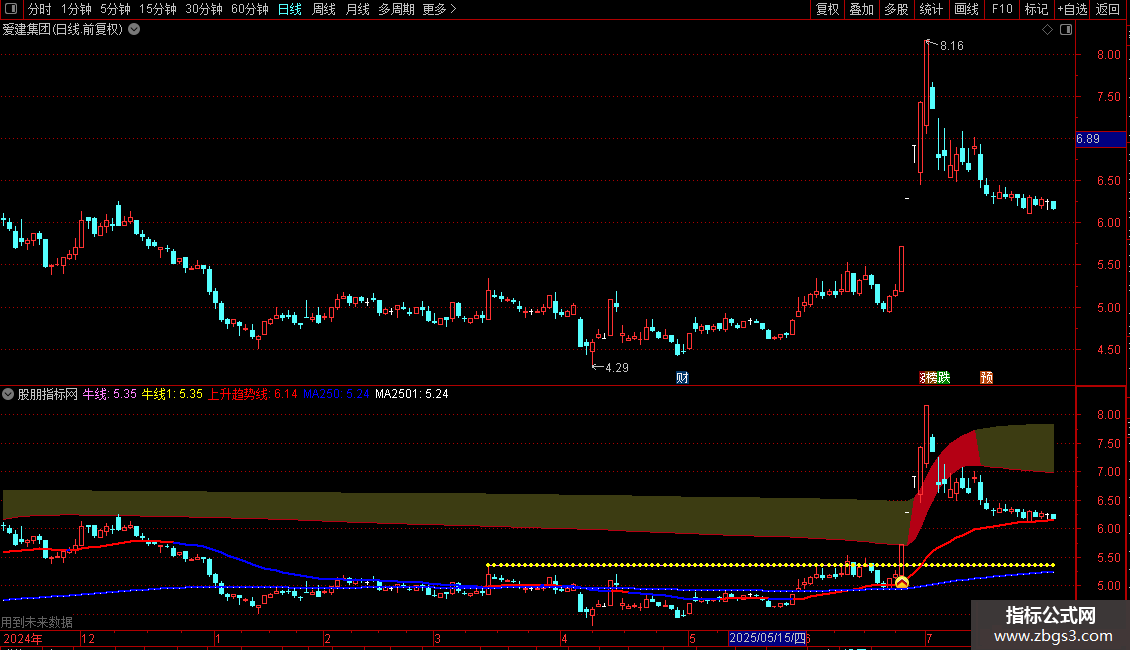Open the 股朋指标网 indicator dropdown arrow

pyautogui.click(x=8, y=394)
